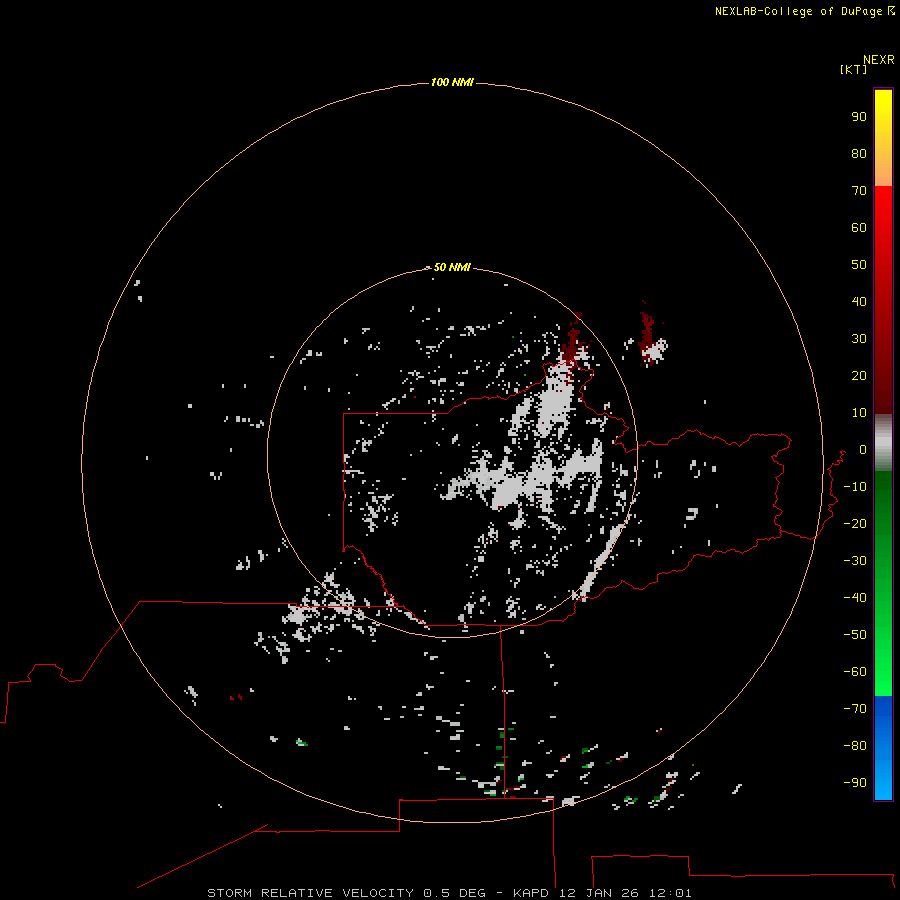900x900 pixels.
Task: Click the 40 knots scale label
Action: (859, 301)
